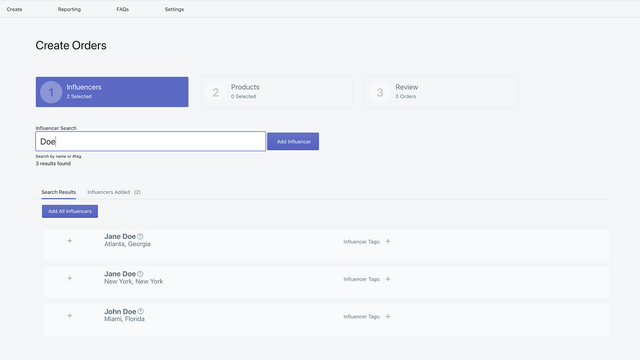Add influencer tag for Jane Doe, New York
This screenshot has width=640, height=360.
(388, 279)
